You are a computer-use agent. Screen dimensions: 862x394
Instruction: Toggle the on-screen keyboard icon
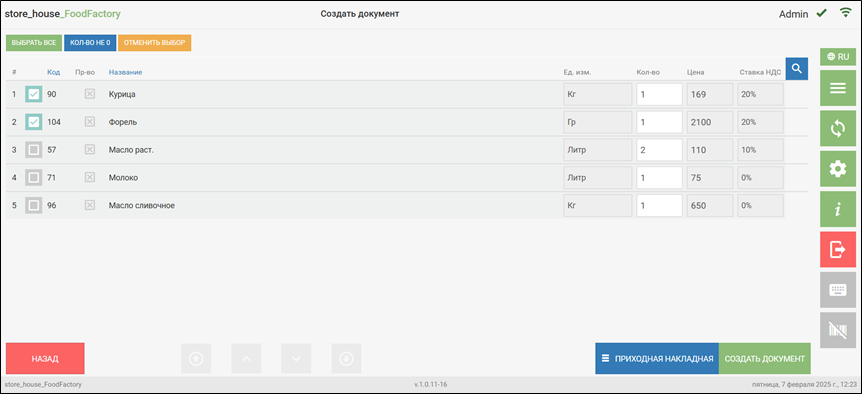coord(838,290)
